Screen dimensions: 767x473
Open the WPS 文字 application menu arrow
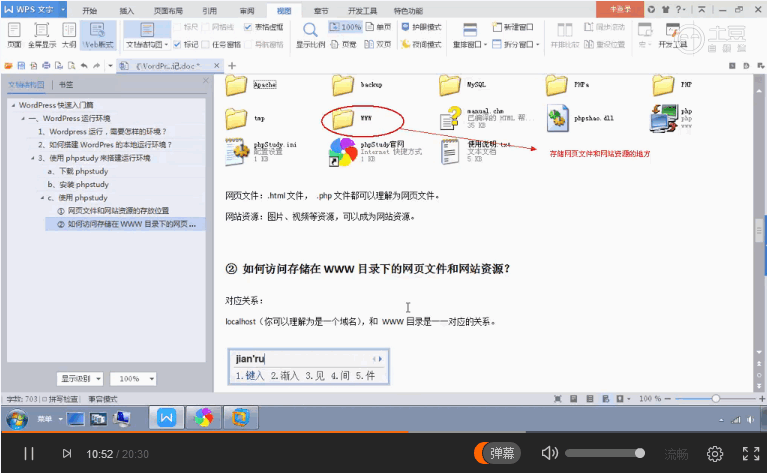[x=63, y=9]
